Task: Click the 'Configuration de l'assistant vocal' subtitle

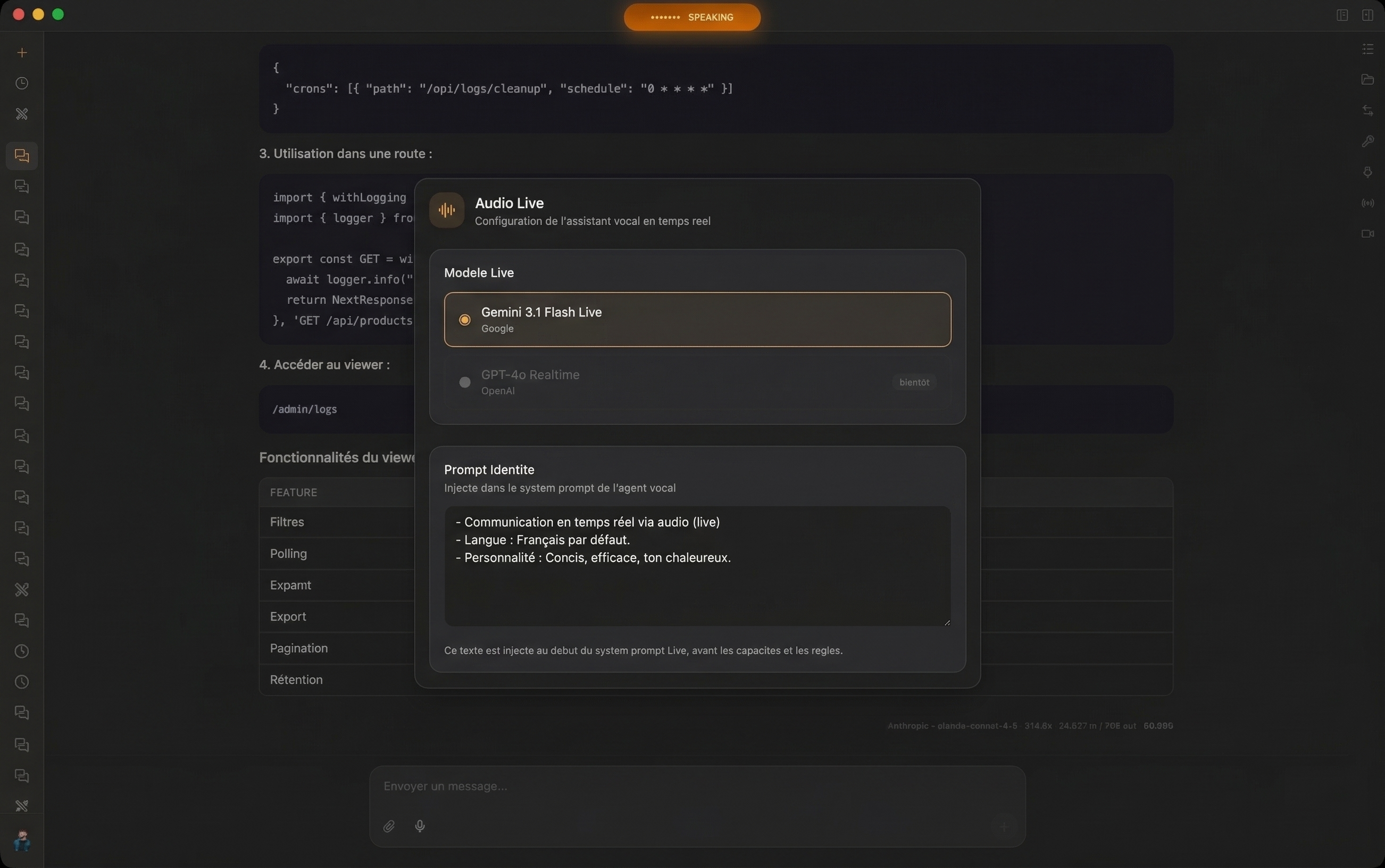Action: (593, 221)
